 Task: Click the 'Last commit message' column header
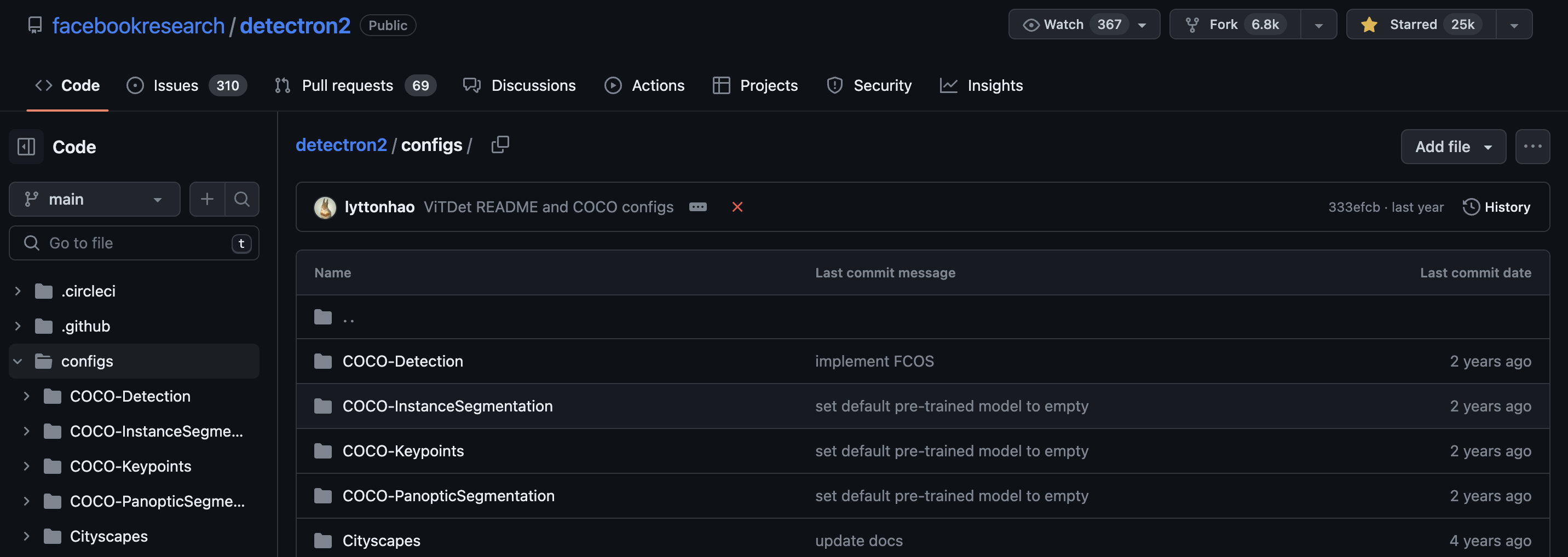(x=885, y=272)
